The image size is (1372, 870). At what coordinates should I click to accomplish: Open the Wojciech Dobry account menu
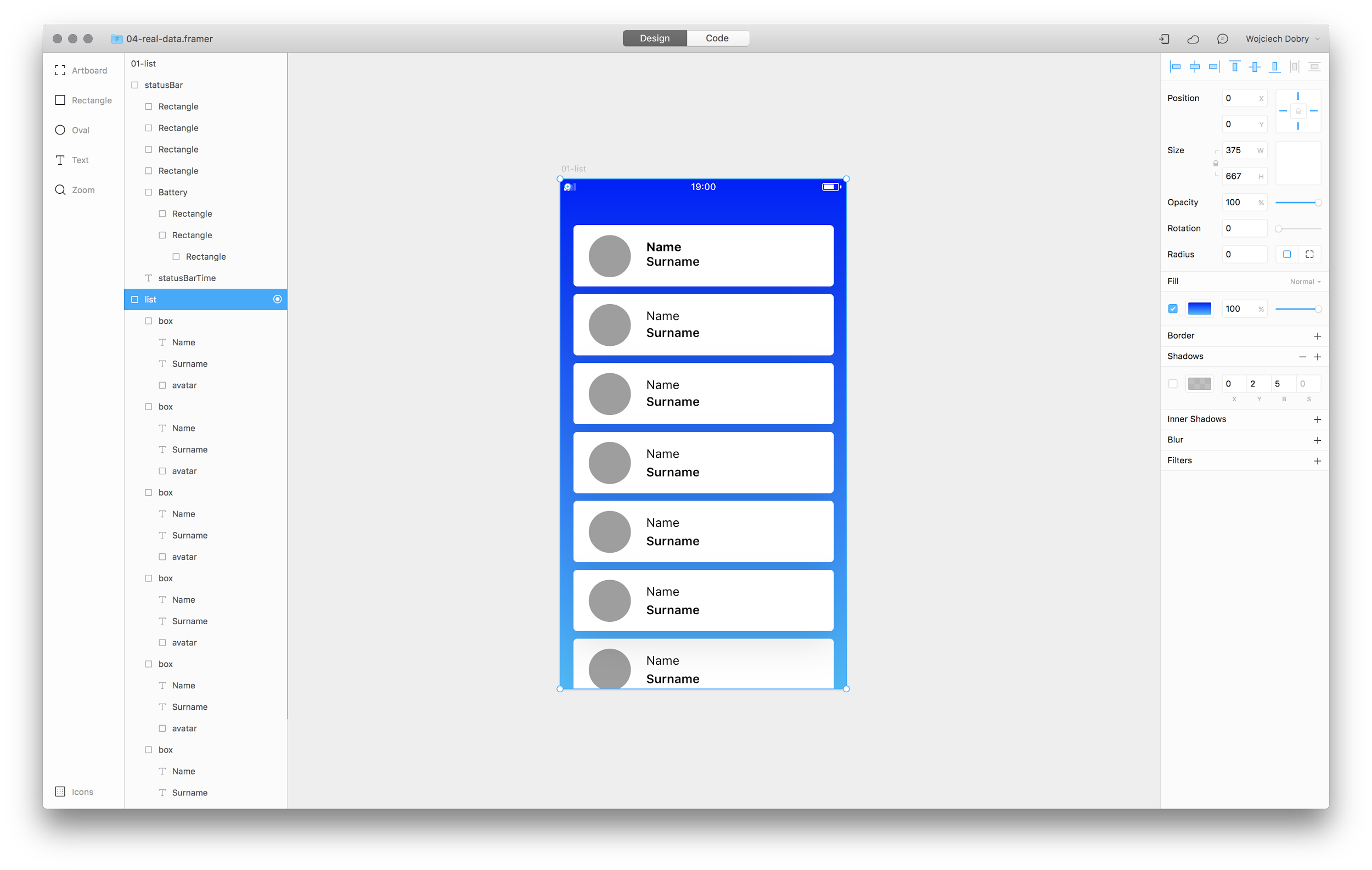[1283, 39]
